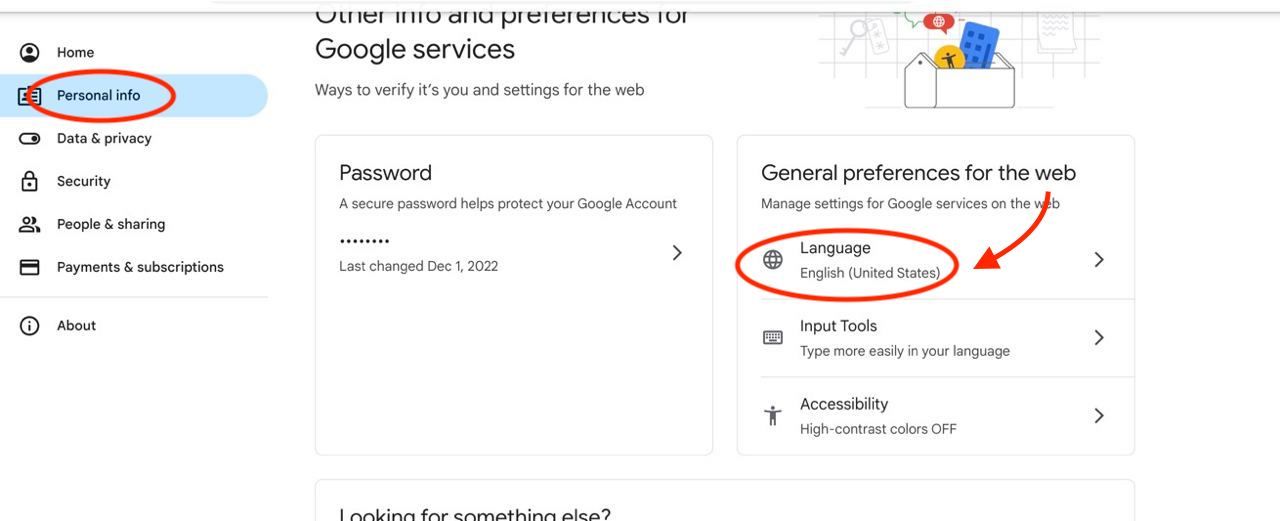This screenshot has height=521, width=1280.
Task: Select Security in the sidebar
Action: (x=83, y=182)
